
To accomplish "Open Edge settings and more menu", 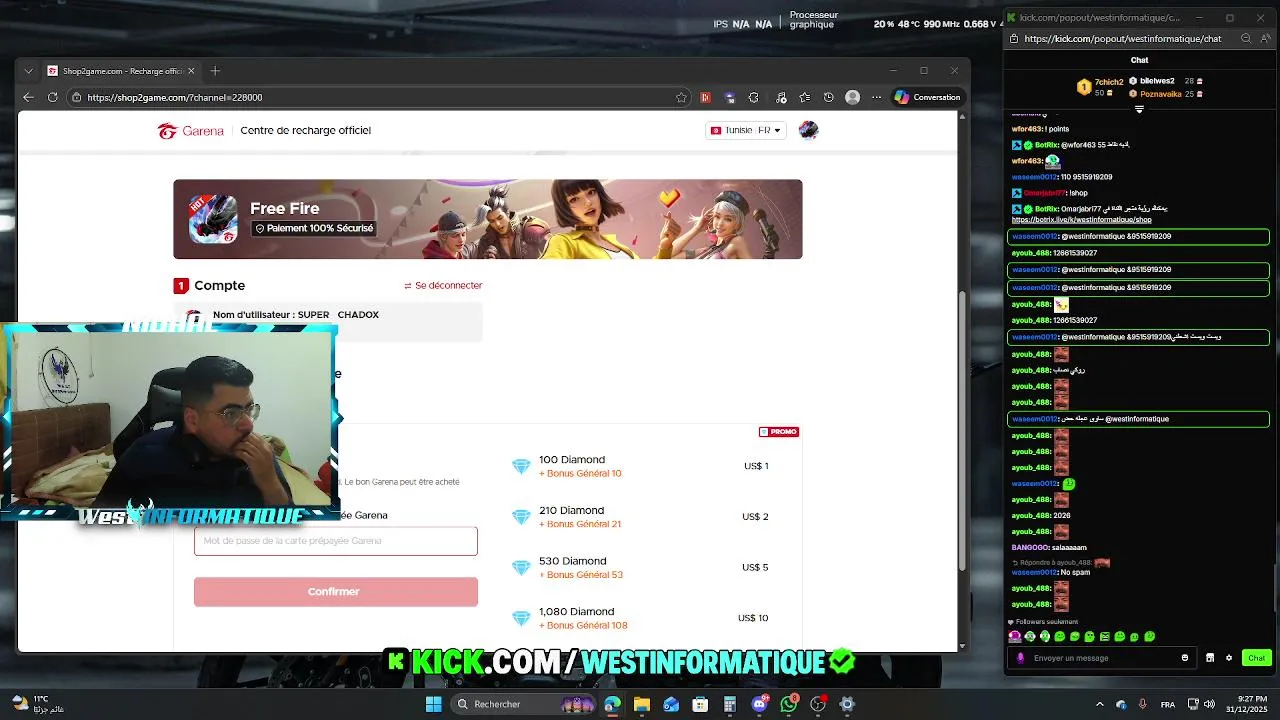I will [x=876, y=97].
